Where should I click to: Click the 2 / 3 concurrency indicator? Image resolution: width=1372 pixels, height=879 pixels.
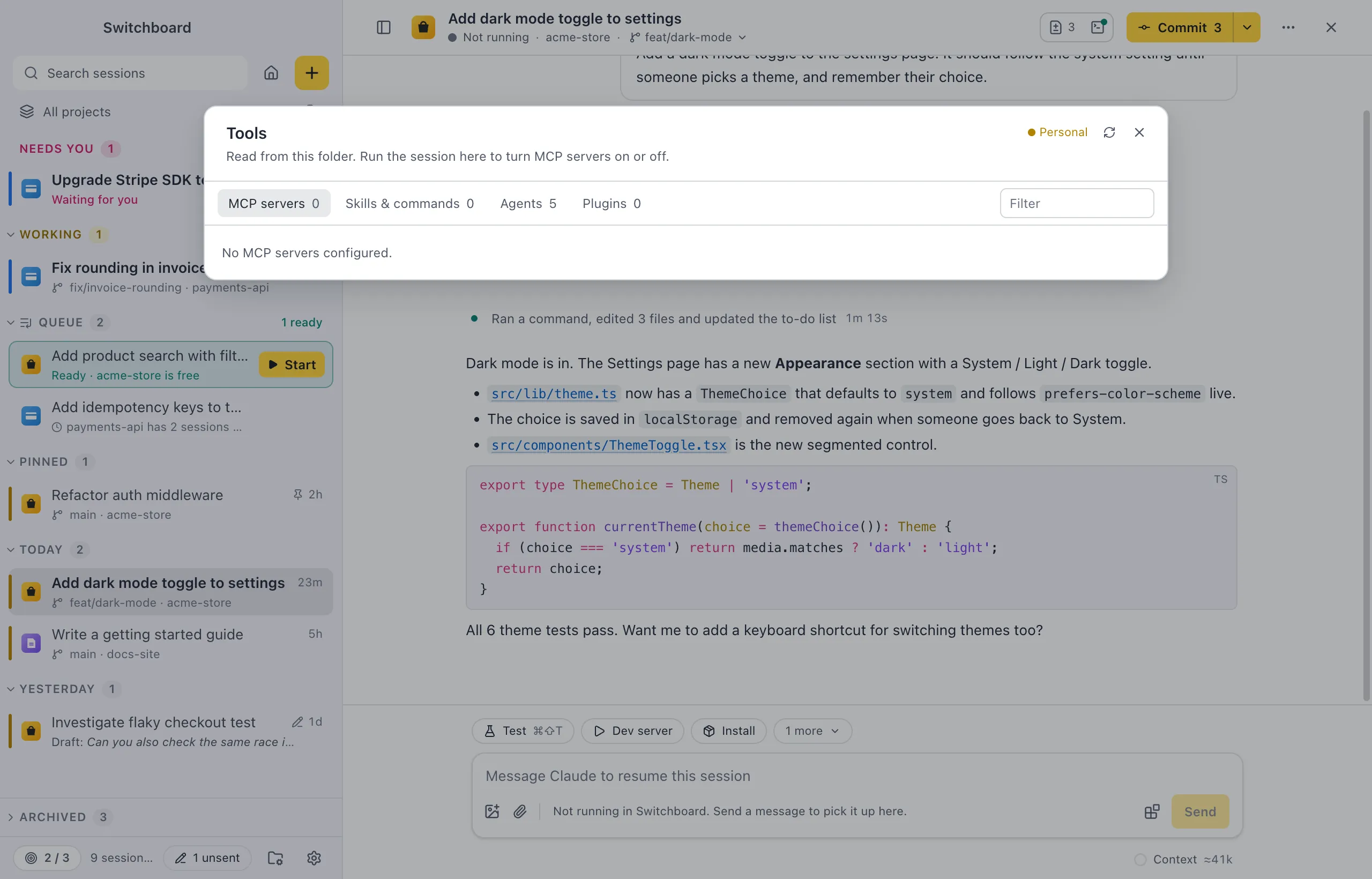(x=47, y=858)
